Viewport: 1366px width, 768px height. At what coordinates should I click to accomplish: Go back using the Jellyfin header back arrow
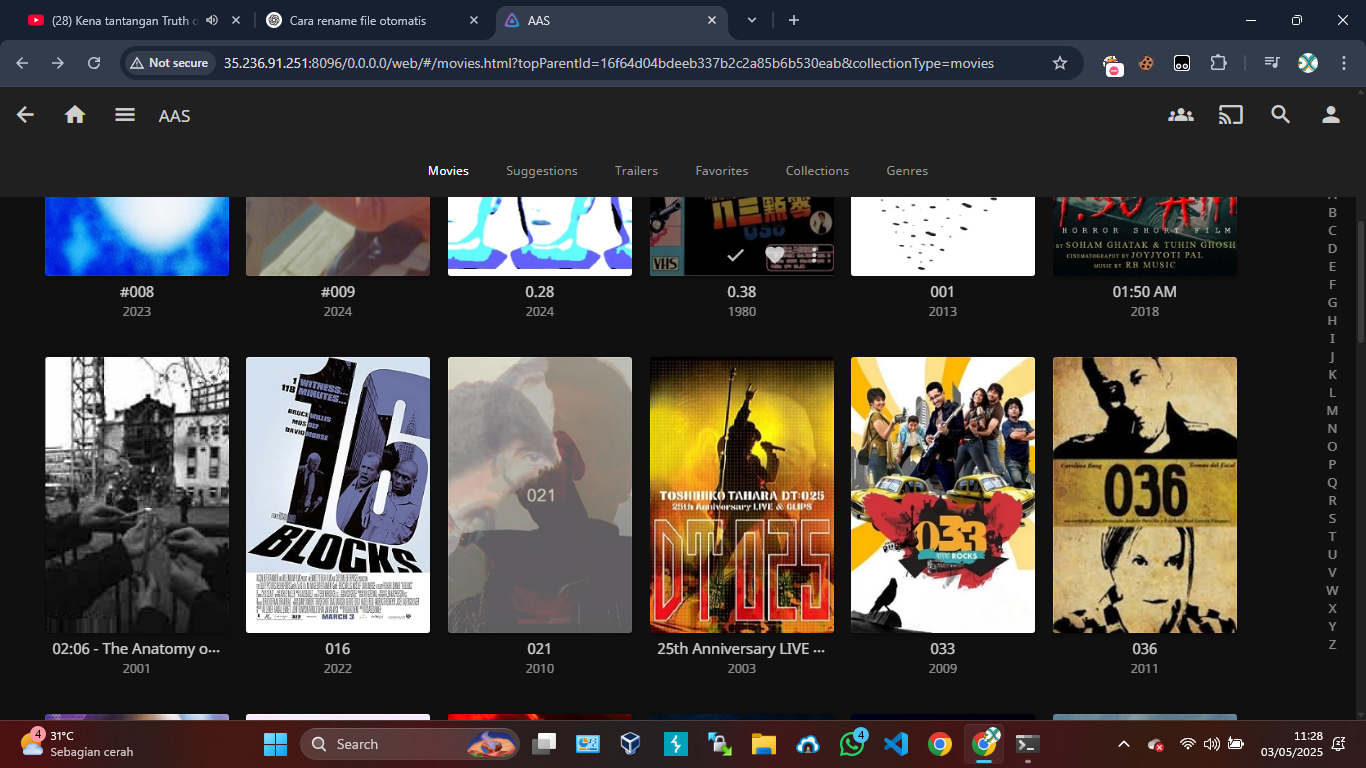tap(25, 115)
